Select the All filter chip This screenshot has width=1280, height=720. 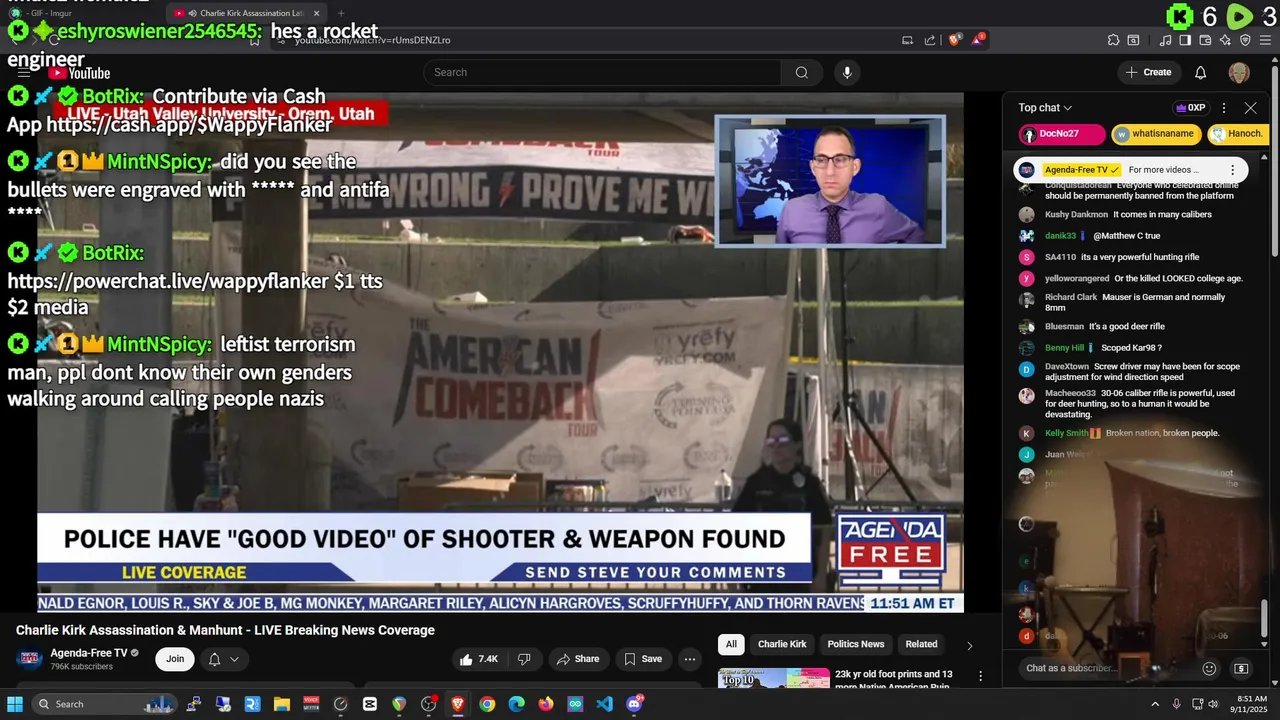[731, 644]
